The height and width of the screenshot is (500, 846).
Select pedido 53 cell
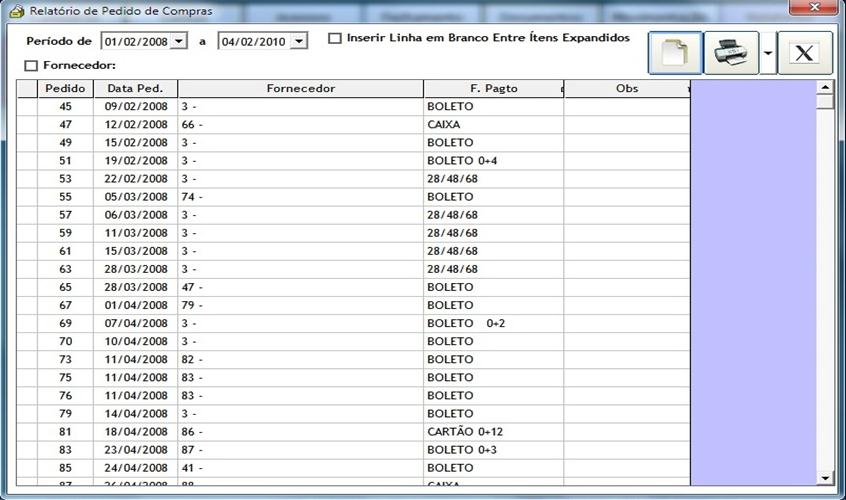point(65,179)
